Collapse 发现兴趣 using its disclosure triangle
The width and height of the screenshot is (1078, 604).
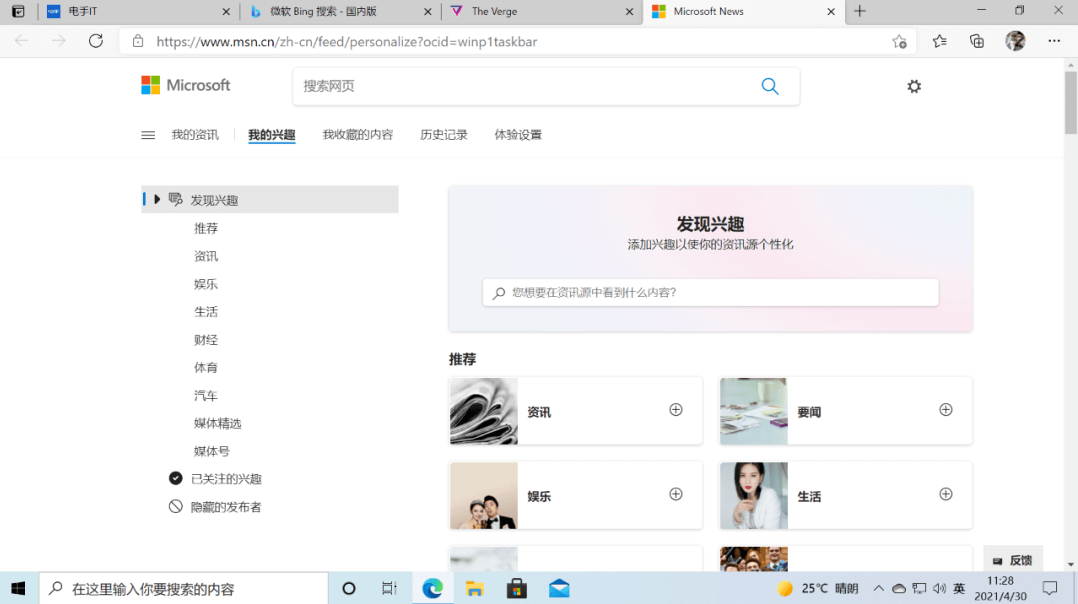click(157, 199)
